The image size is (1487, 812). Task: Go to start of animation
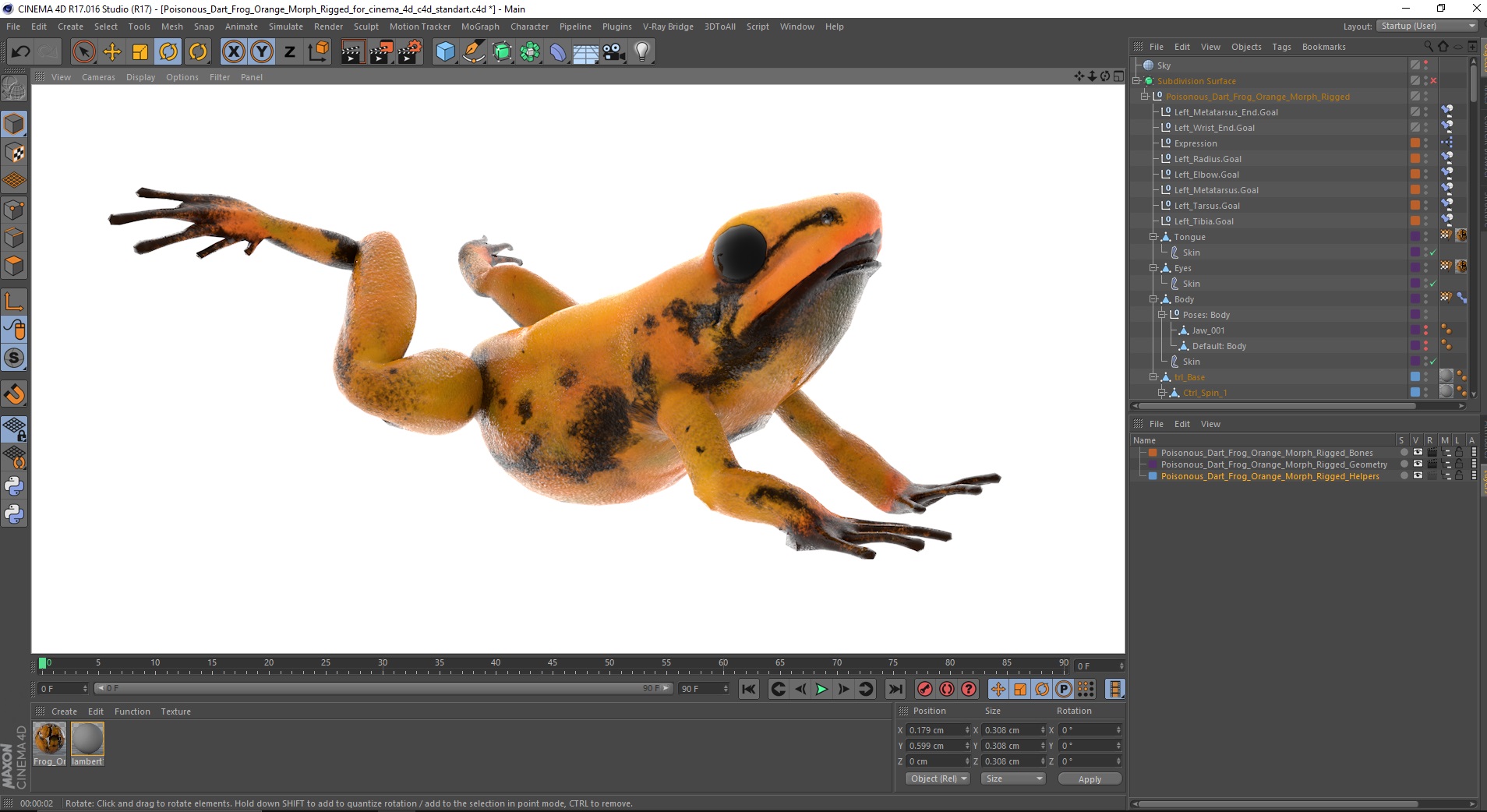coord(748,689)
